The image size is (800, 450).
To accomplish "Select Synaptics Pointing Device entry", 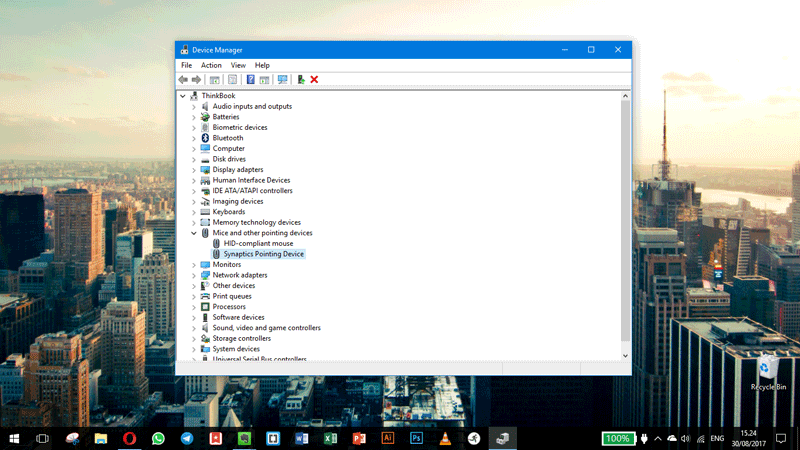I will pos(263,254).
